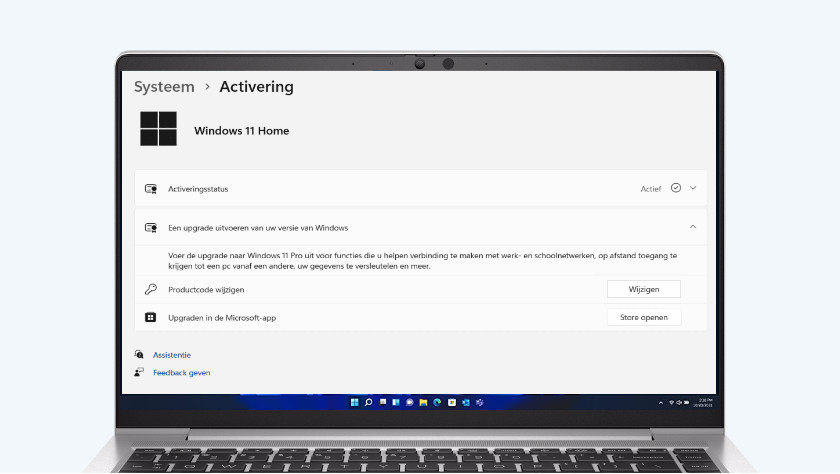Open the Assistentie link

(x=172, y=355)
